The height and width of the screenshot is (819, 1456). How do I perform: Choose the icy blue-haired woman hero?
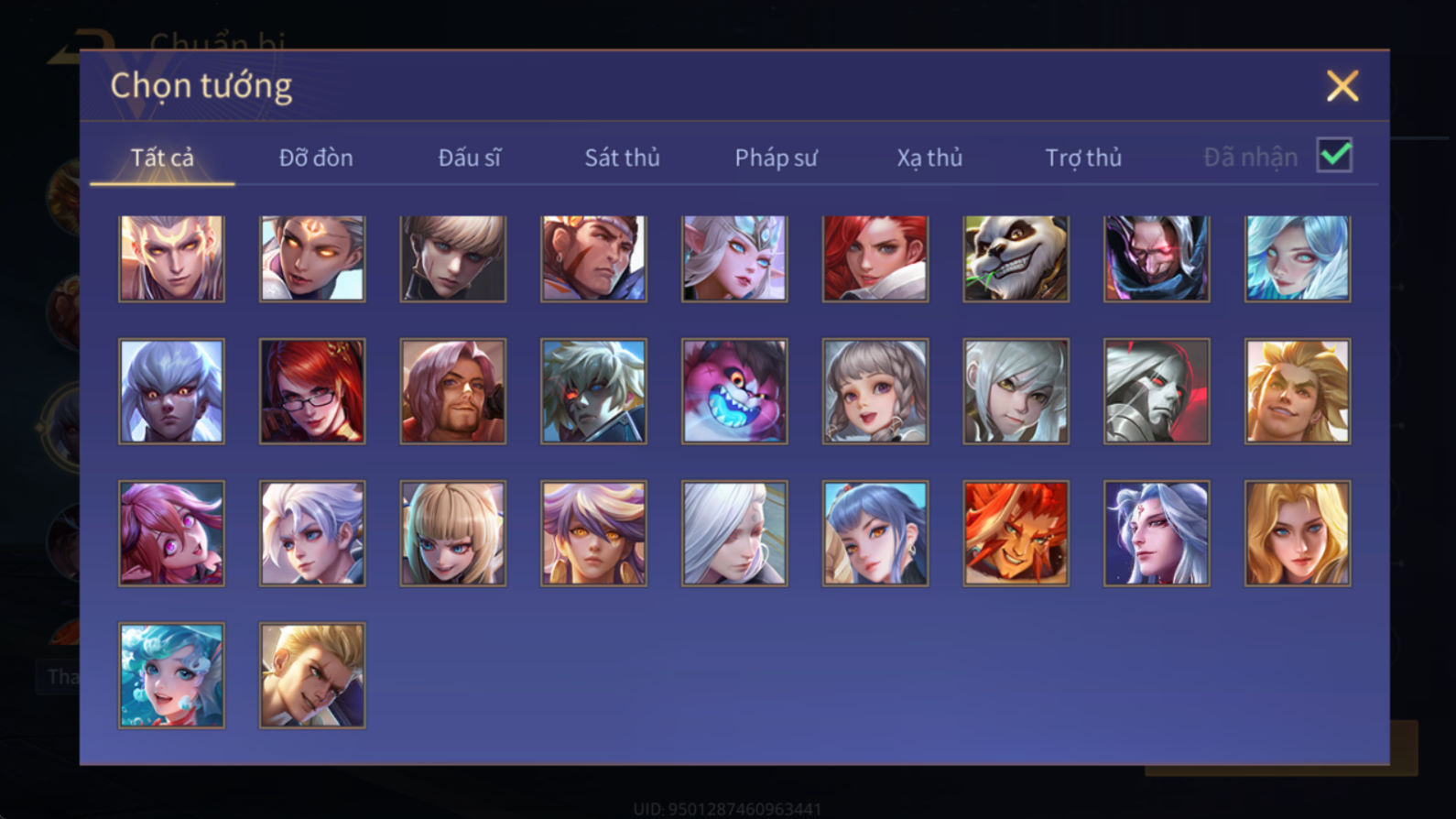point(1298,258)
